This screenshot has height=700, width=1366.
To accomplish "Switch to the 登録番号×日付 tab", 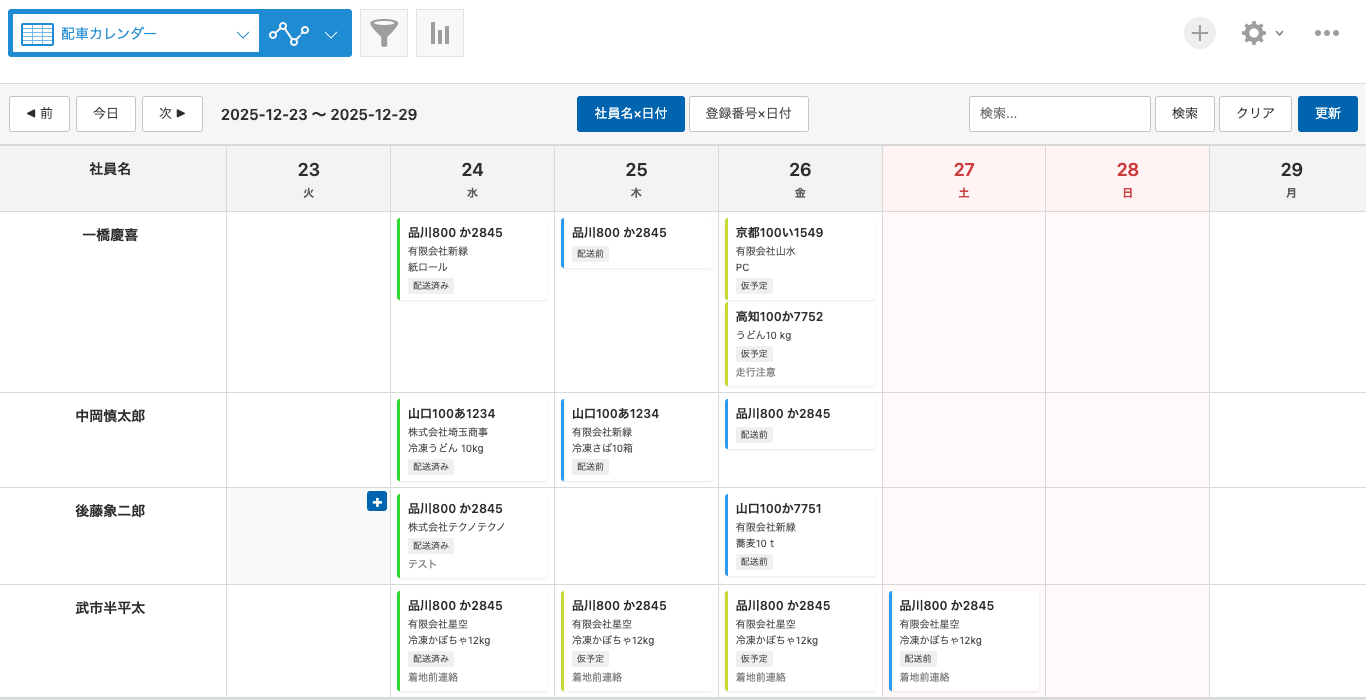I will [749, 114].
